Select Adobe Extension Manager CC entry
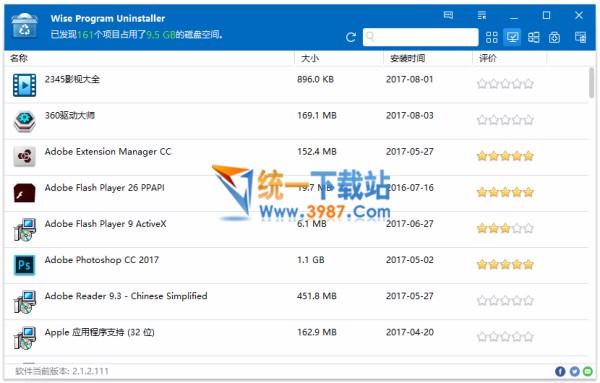600x383 pixels. [x=108, y=152]
